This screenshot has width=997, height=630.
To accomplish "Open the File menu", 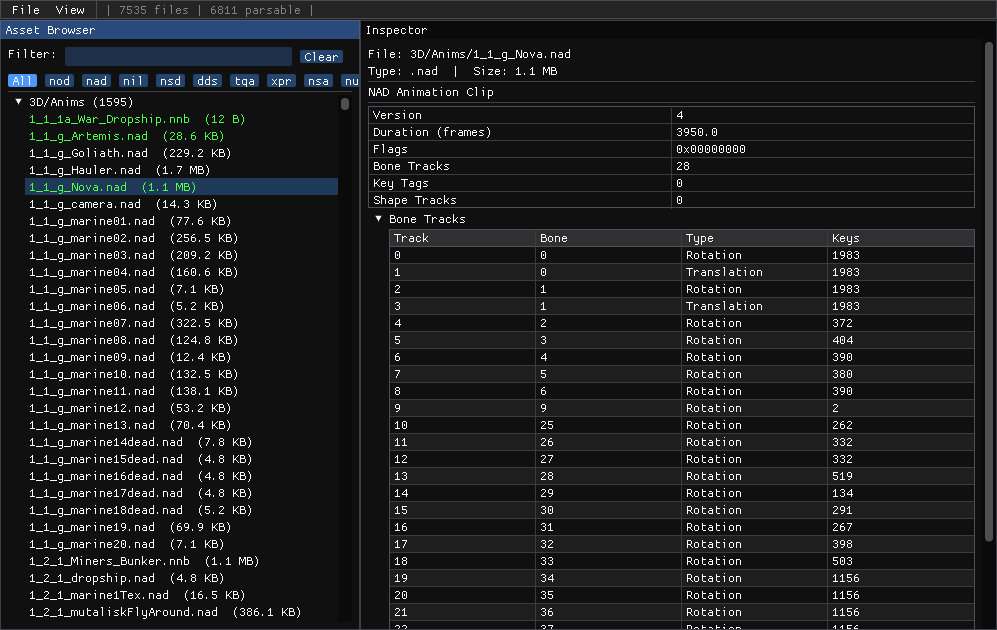I will click(x=25, y=10).
